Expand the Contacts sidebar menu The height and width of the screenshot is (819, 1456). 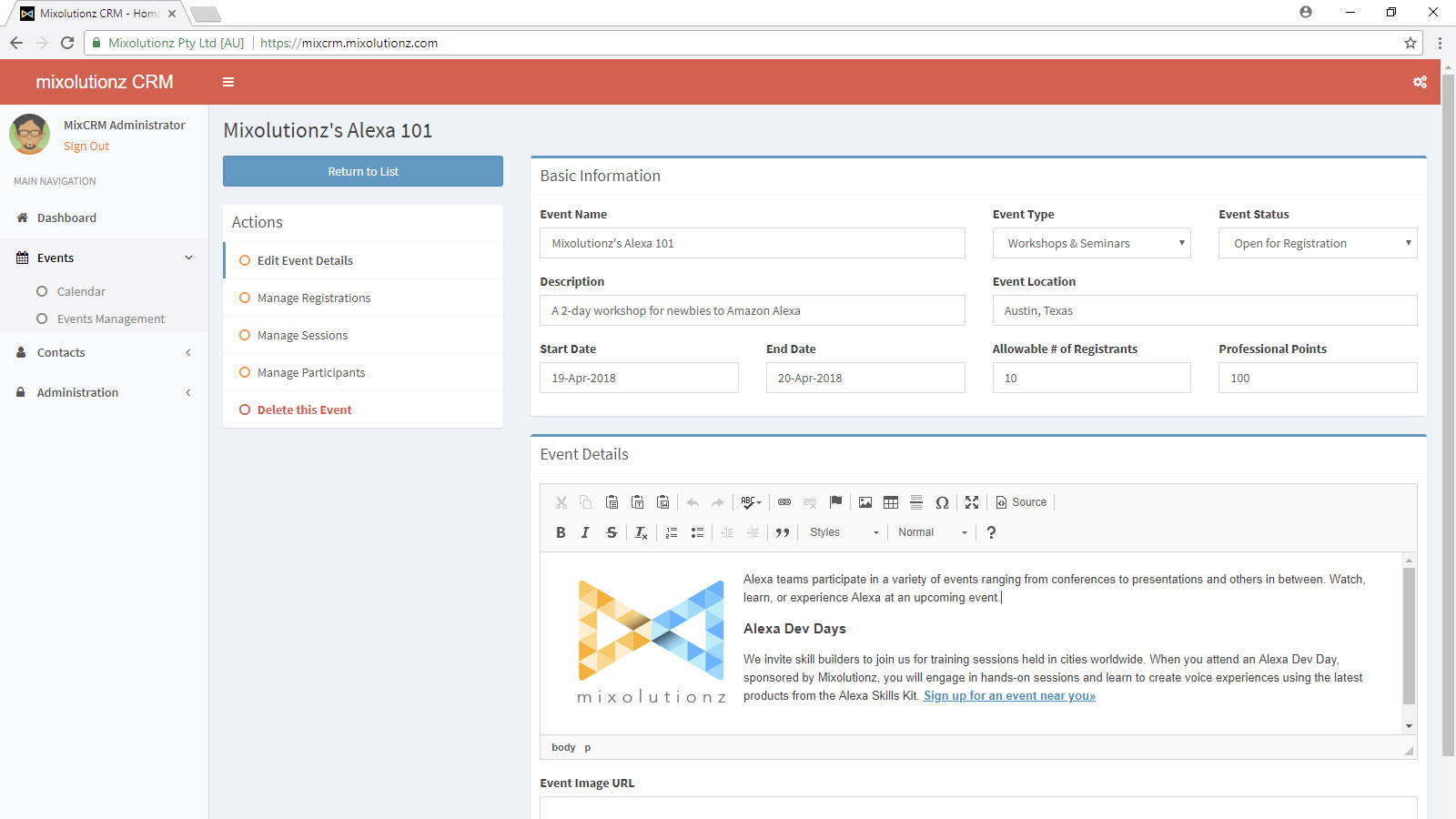[x=104, y=352]
